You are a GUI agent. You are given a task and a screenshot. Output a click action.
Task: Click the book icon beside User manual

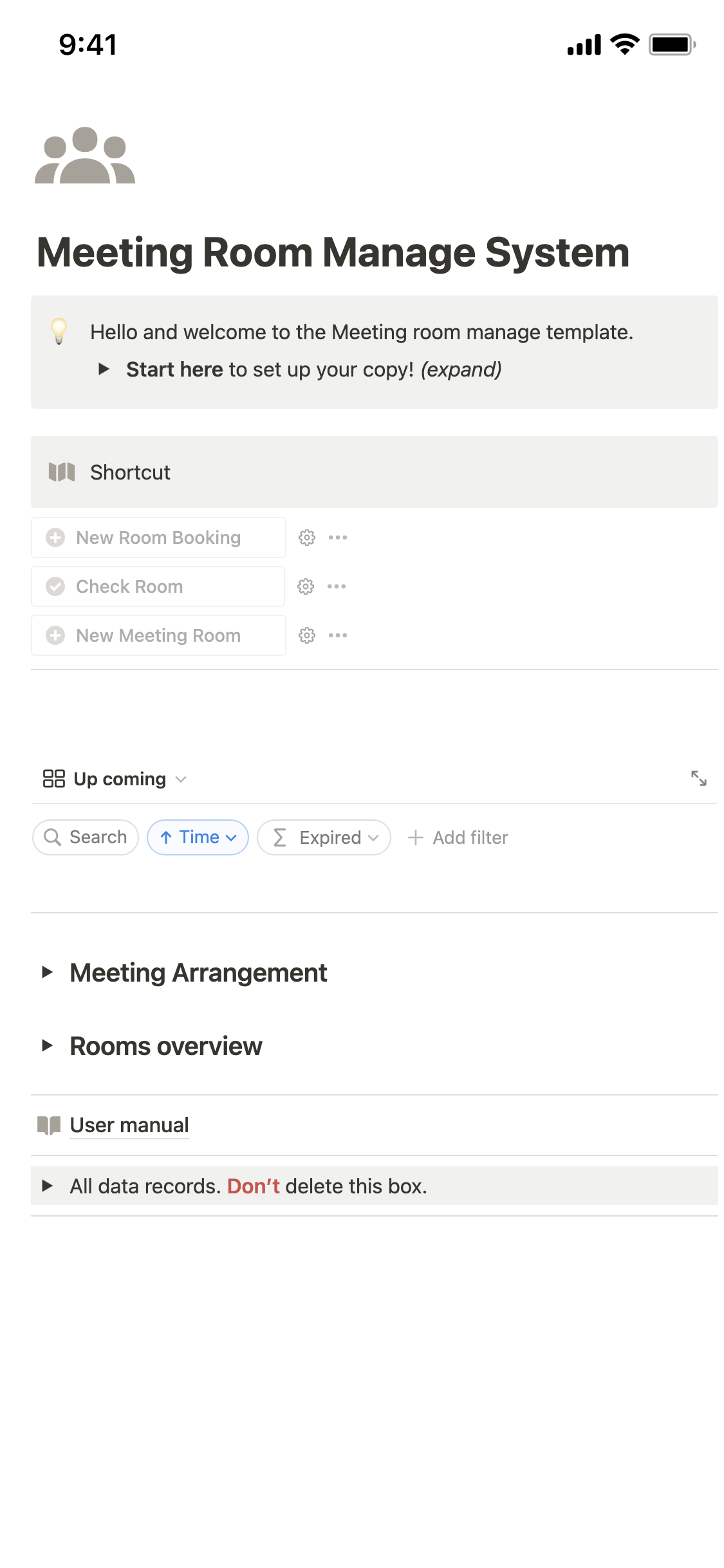click(x=48, y=1124)
